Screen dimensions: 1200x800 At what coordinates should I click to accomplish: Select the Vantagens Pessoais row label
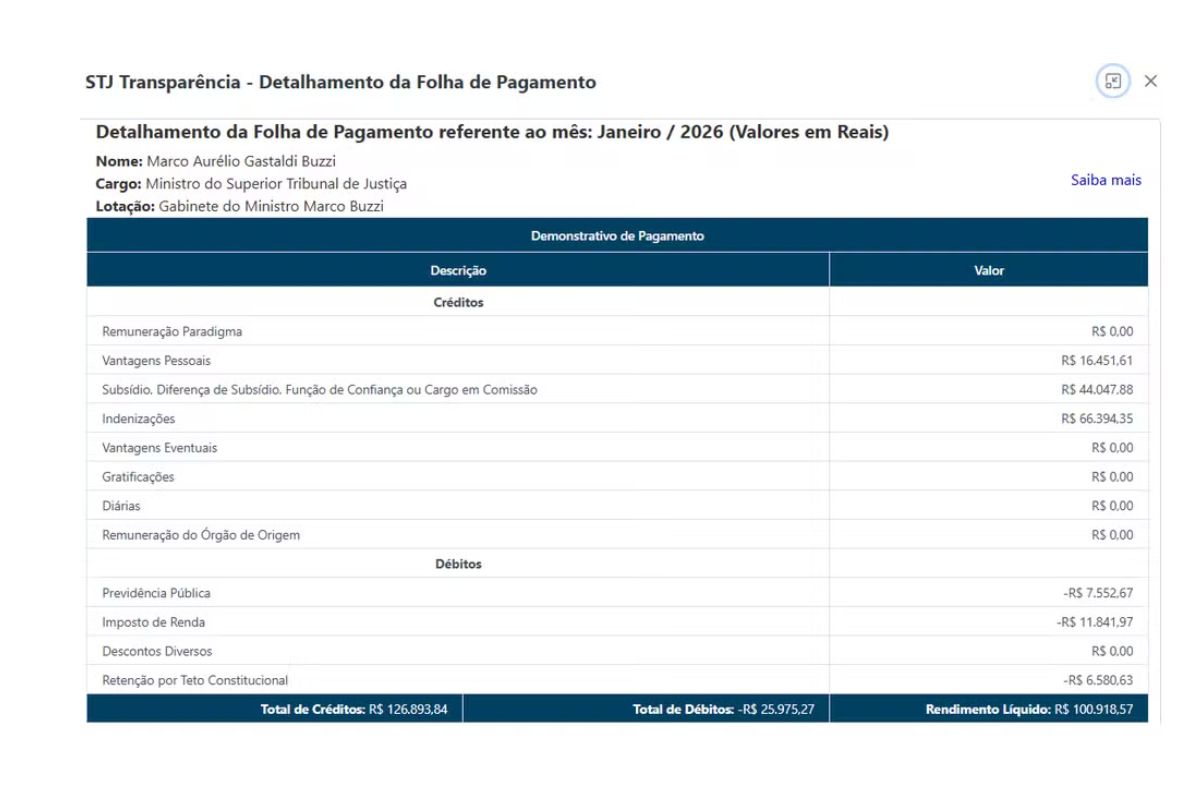point(156,361)
